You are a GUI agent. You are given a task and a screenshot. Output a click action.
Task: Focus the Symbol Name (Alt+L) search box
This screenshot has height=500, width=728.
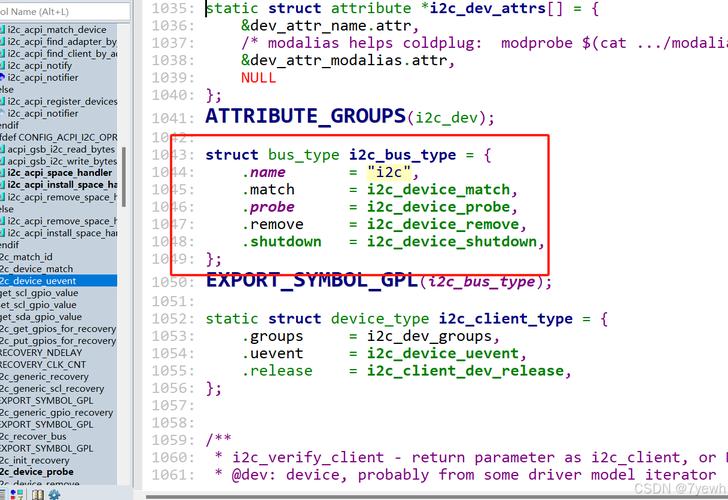click(65, 11)
